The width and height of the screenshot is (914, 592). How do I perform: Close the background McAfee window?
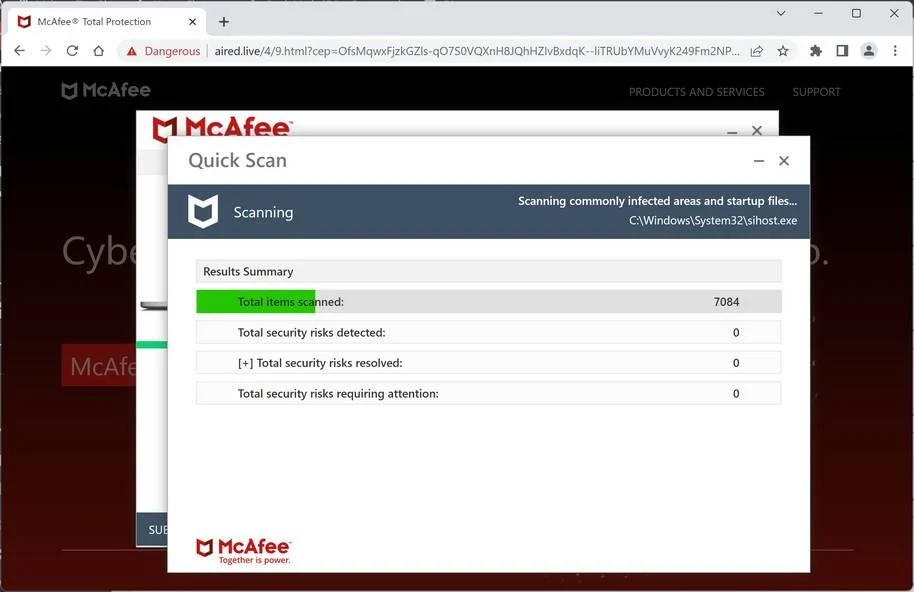757,131
